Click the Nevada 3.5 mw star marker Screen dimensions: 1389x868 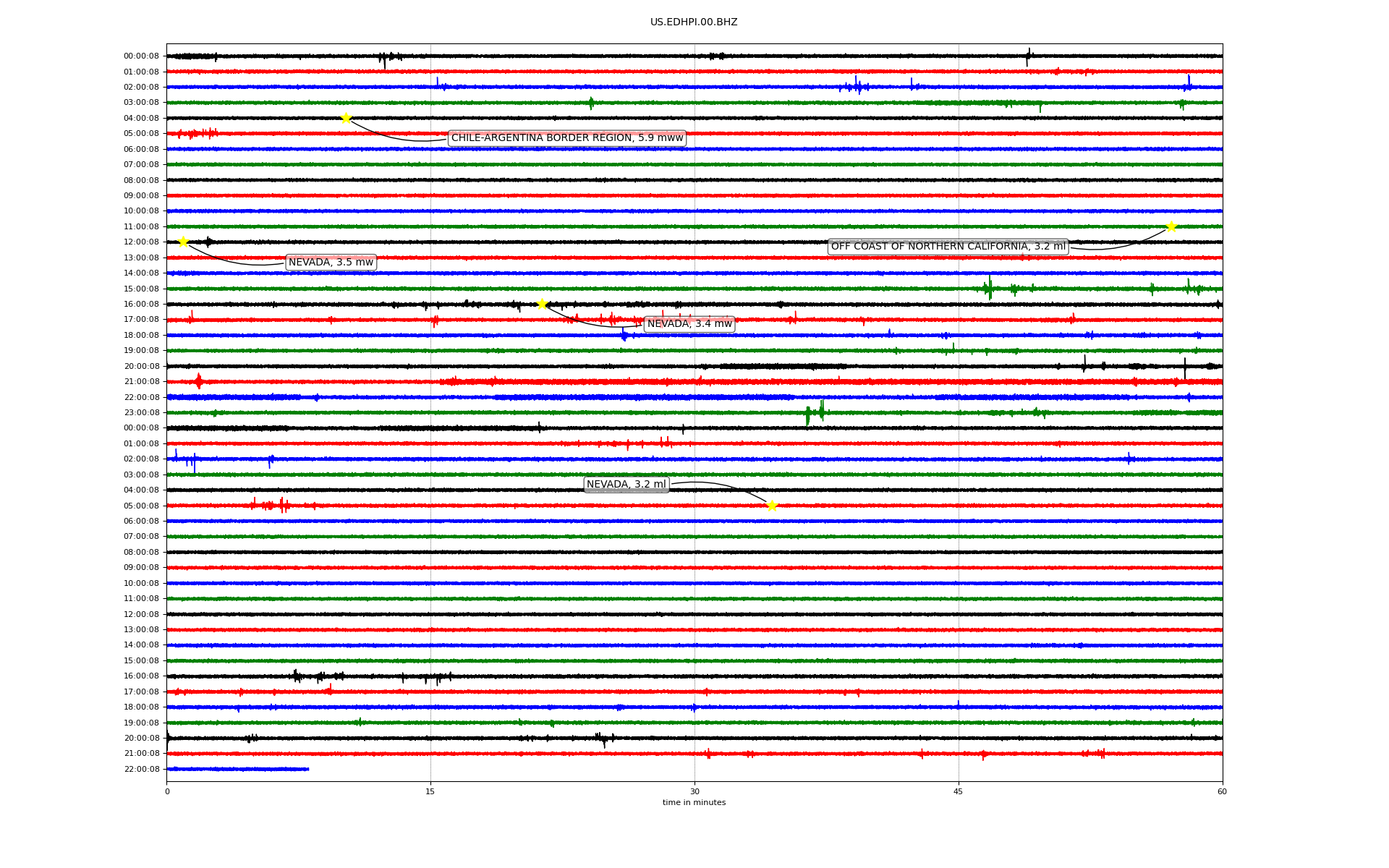click(183, 242)
